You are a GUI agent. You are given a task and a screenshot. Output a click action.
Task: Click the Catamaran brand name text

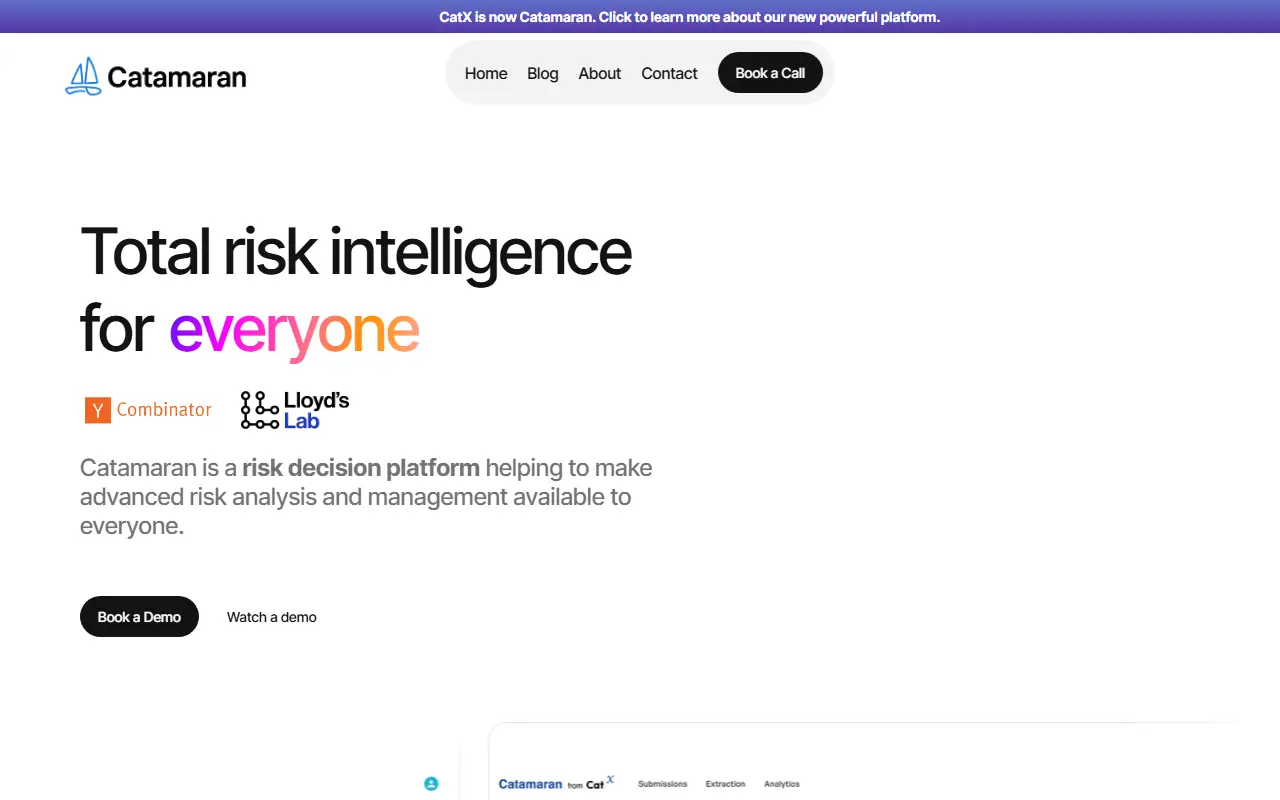[x=177, y=77]
